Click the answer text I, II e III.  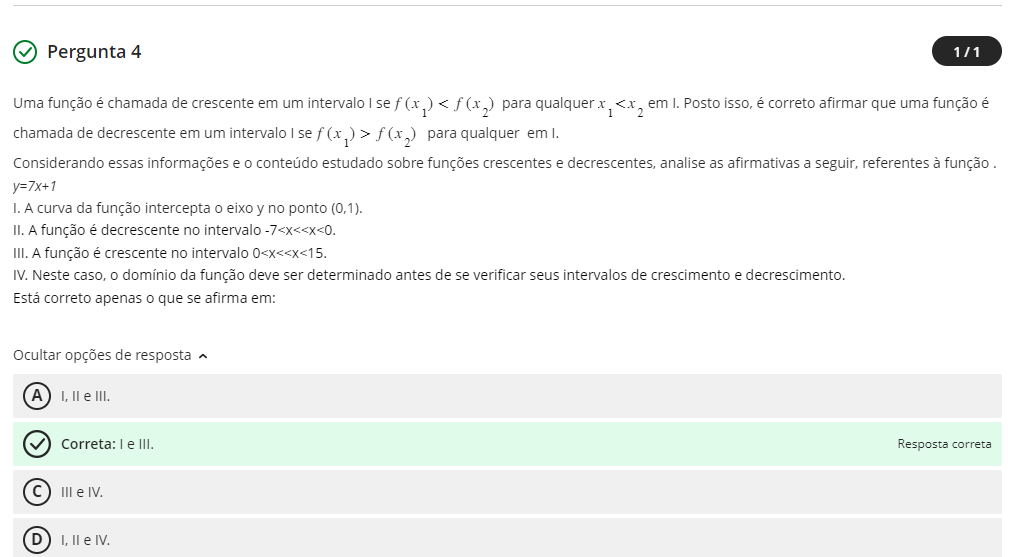click(86, 396)
